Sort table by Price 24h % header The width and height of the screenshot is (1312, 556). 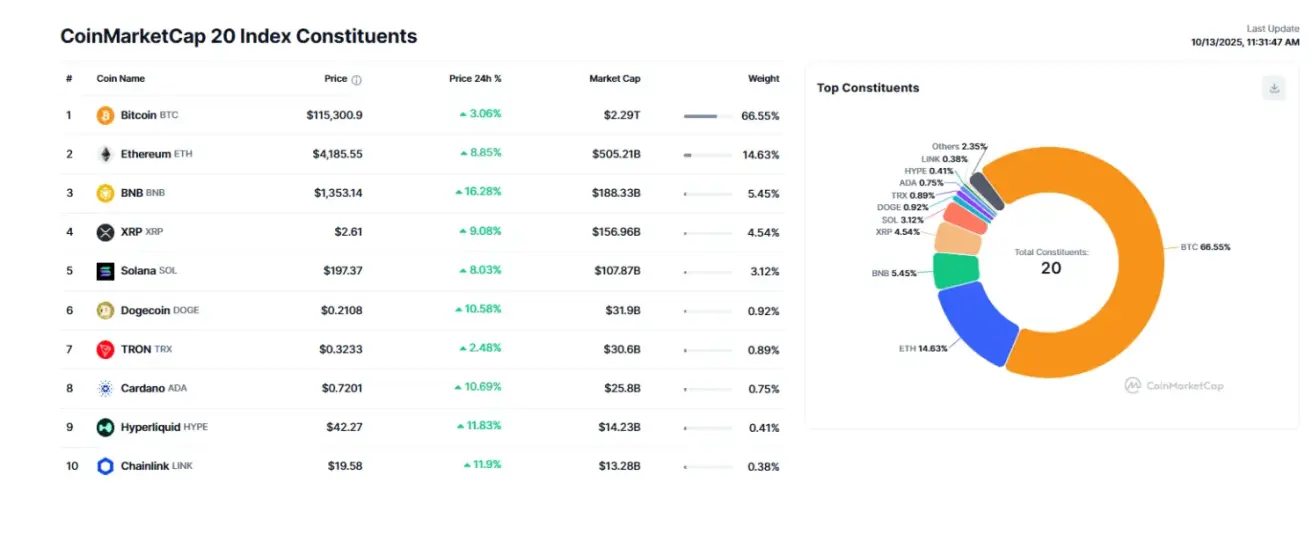[x=475, y=79]
